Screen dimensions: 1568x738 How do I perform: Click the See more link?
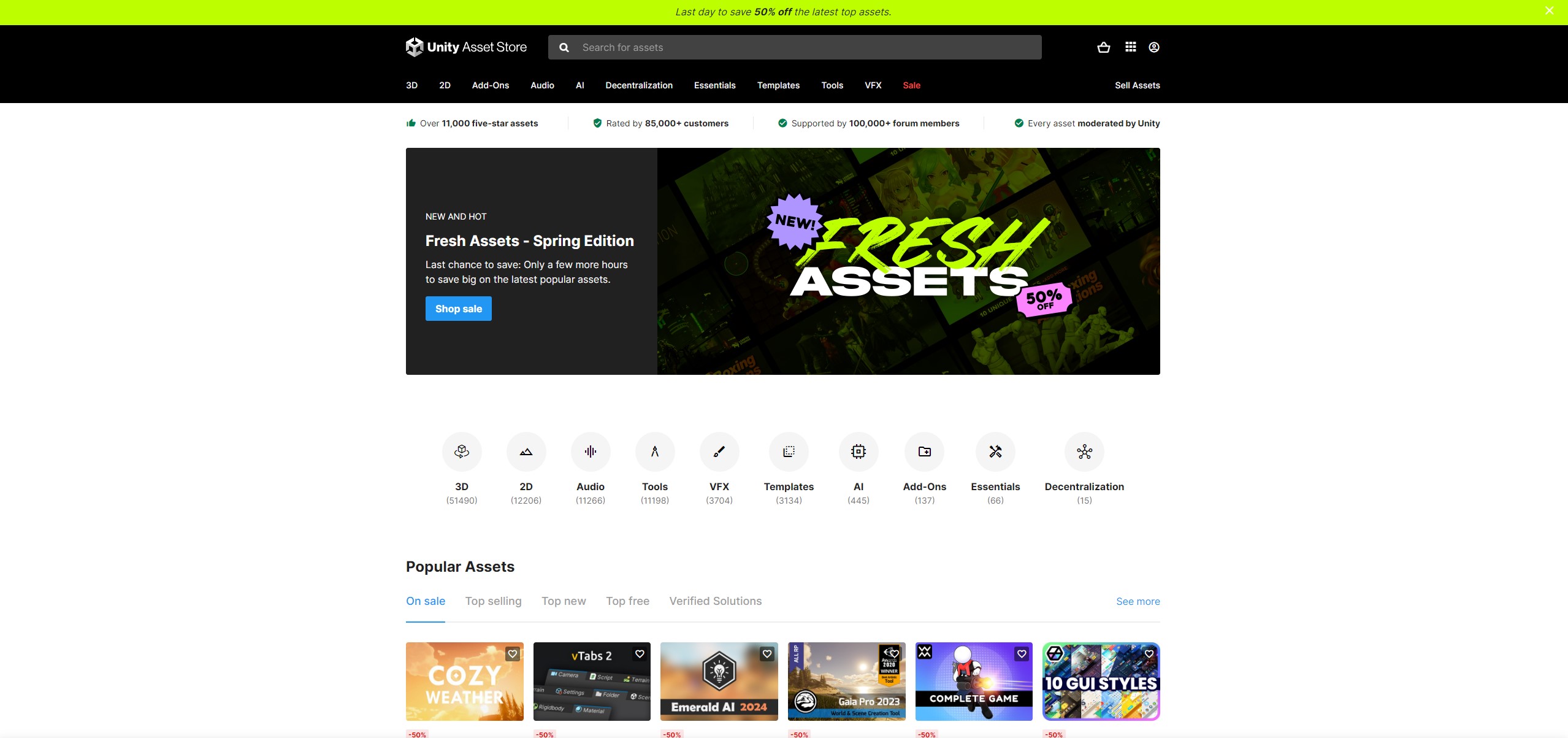point(1138,601)
